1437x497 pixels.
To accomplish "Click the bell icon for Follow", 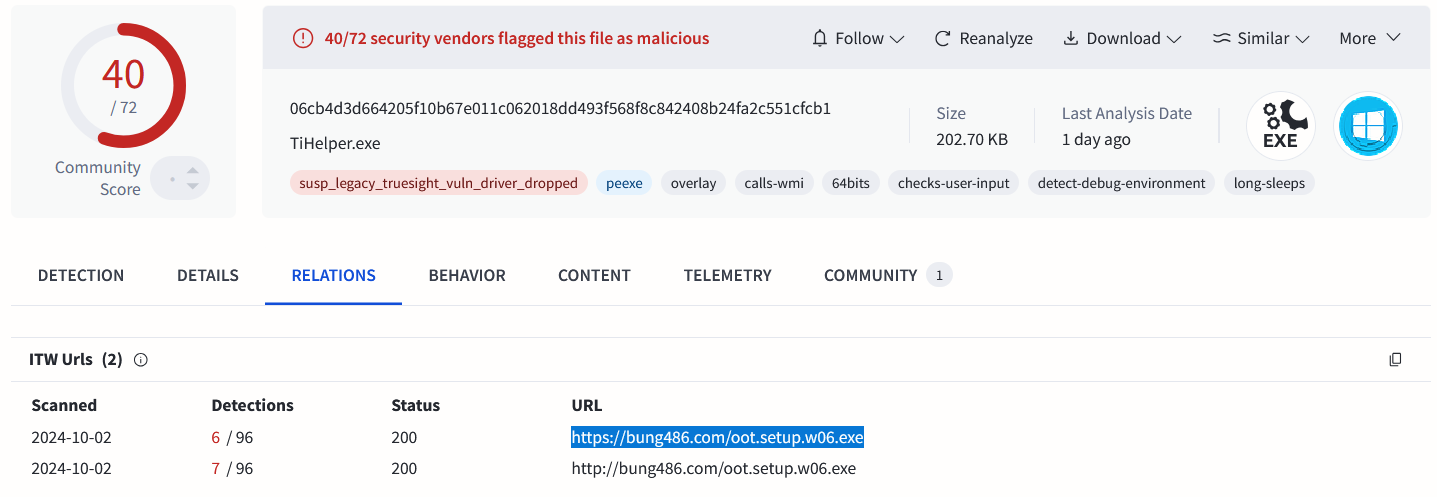I will (820, 38).
